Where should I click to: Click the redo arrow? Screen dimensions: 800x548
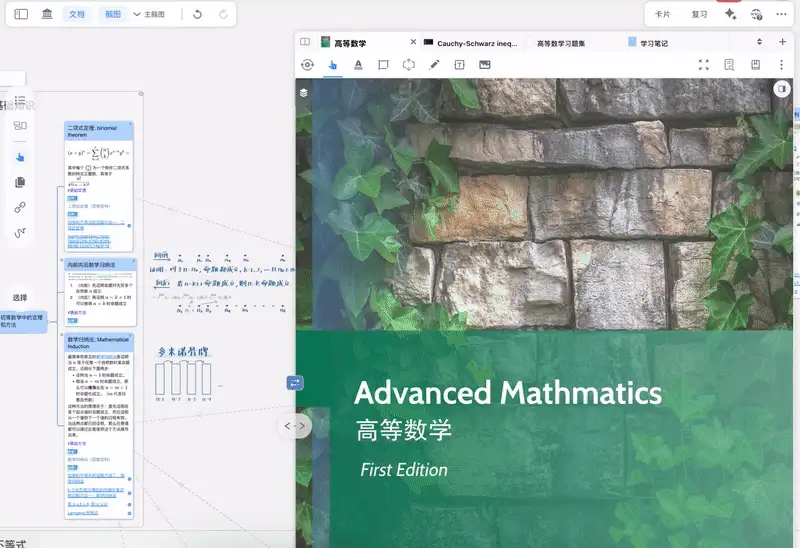[223, 14]
